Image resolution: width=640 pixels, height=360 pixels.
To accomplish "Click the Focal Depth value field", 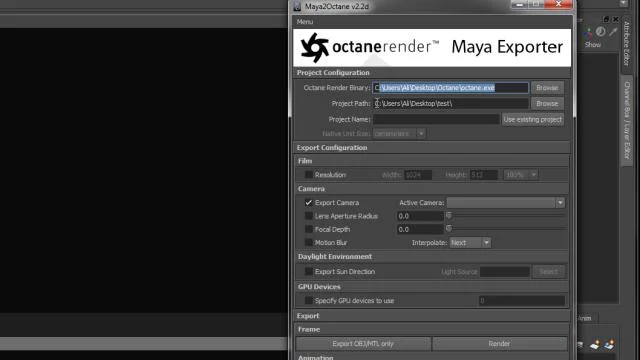I will point(420,229).
